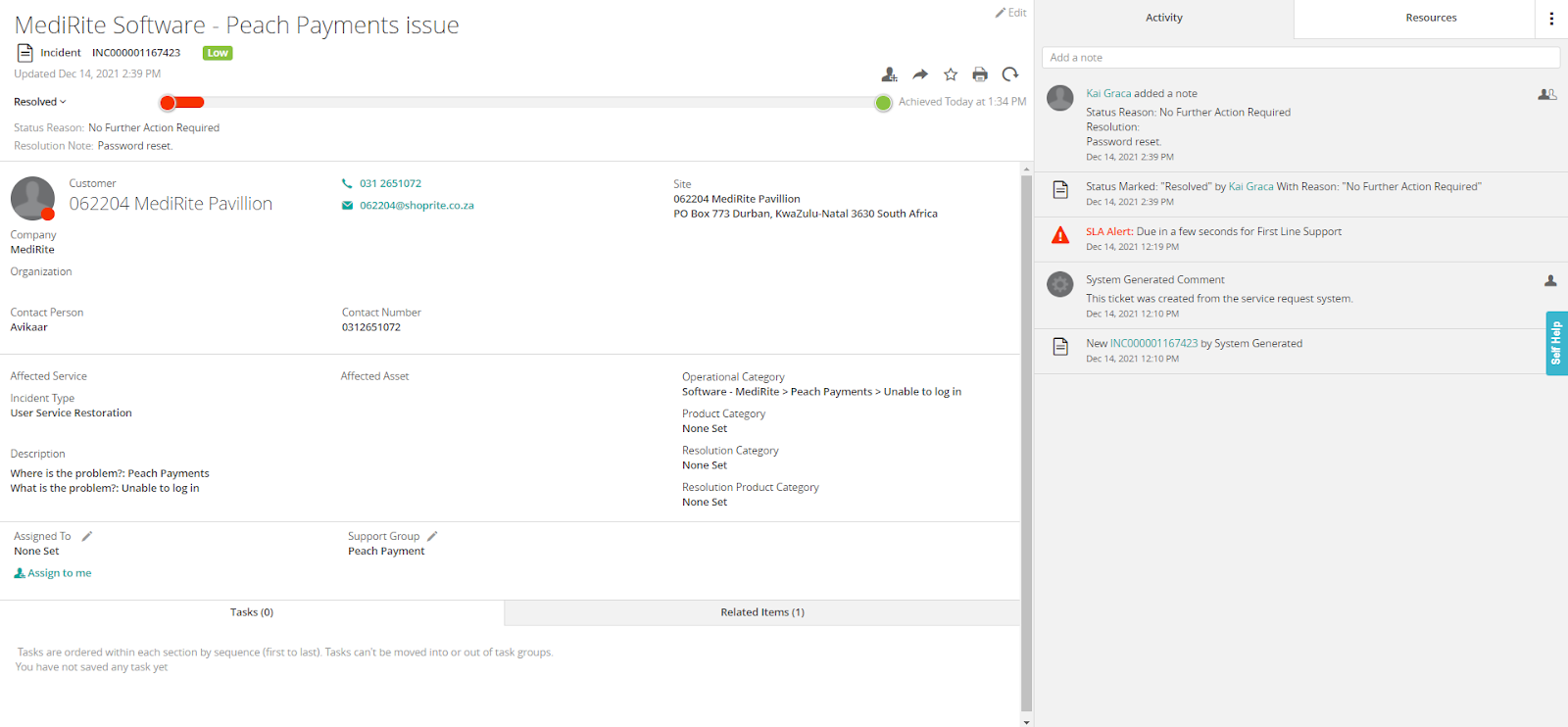
Task: Select the Operational Category path text
Action: tap(821, 392)
